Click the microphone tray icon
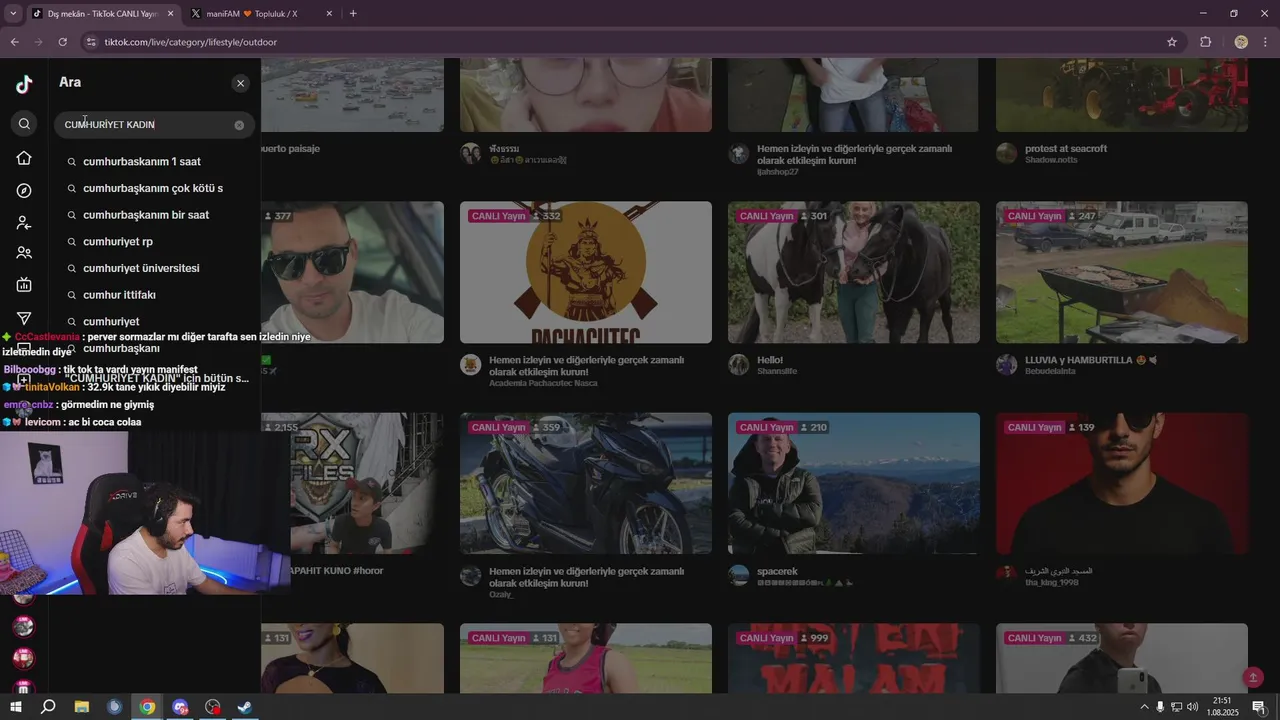This screenshot has height=720, width=1280. point(1160,707)
